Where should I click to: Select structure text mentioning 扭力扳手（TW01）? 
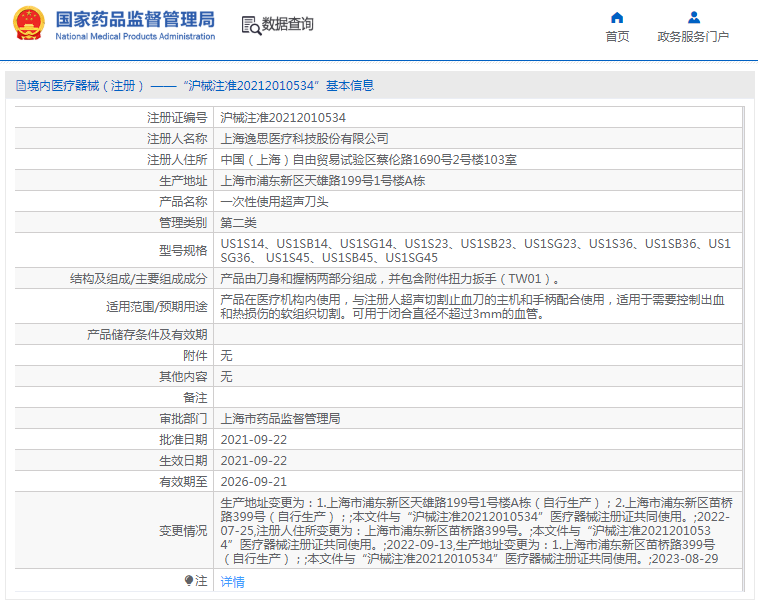390,279
